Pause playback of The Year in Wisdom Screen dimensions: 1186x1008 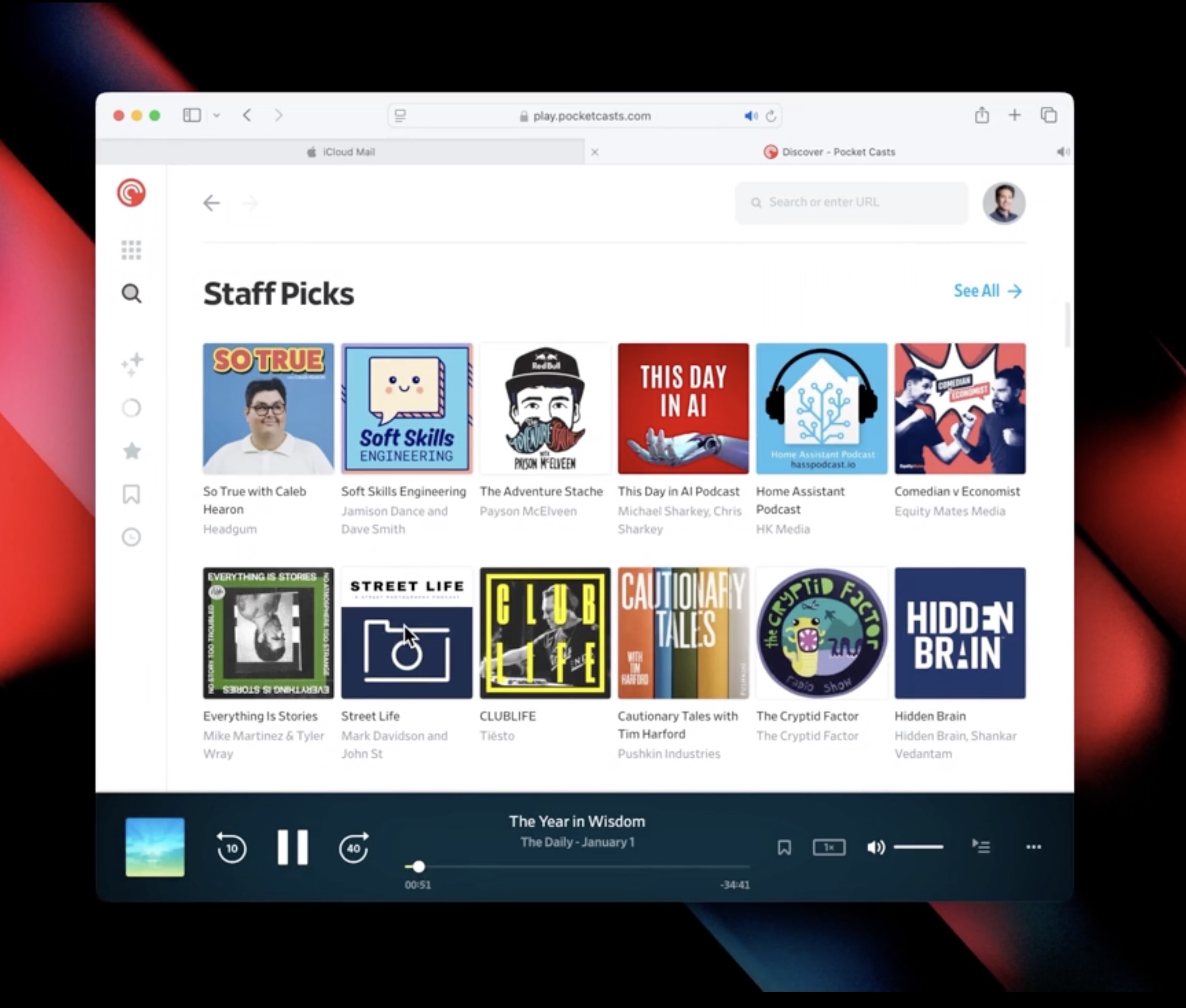[293, 847]
